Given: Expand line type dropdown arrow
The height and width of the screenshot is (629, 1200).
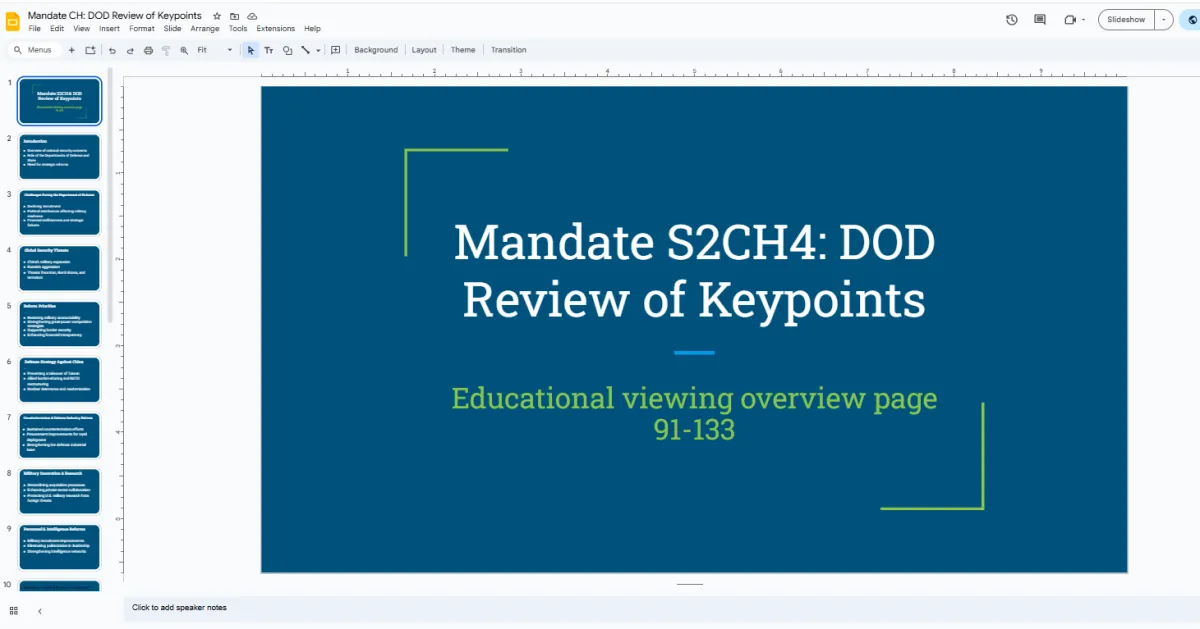Looking at the screenshot, I should [318, 50].
